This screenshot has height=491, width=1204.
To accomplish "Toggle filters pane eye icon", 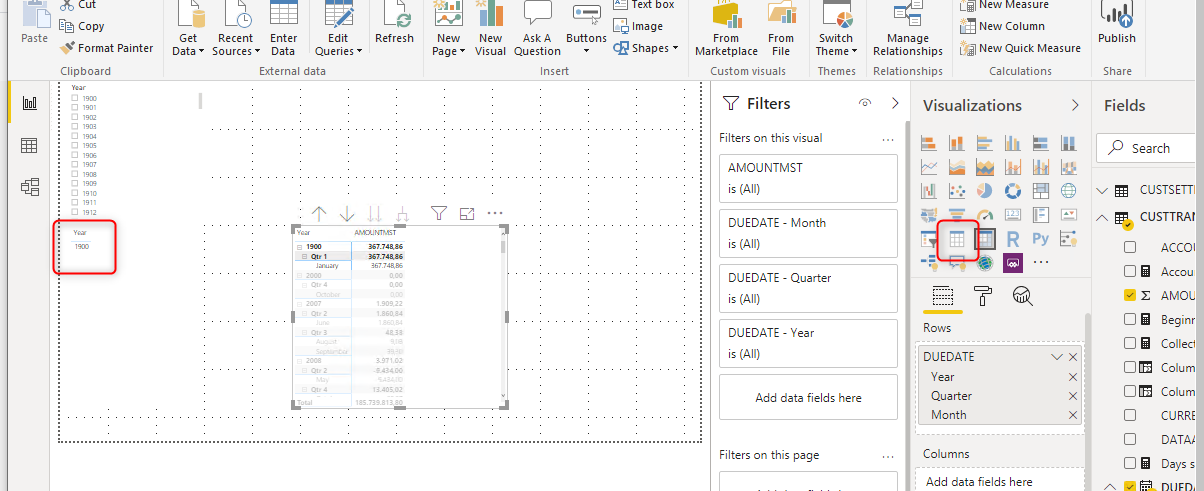I will 865,103.
